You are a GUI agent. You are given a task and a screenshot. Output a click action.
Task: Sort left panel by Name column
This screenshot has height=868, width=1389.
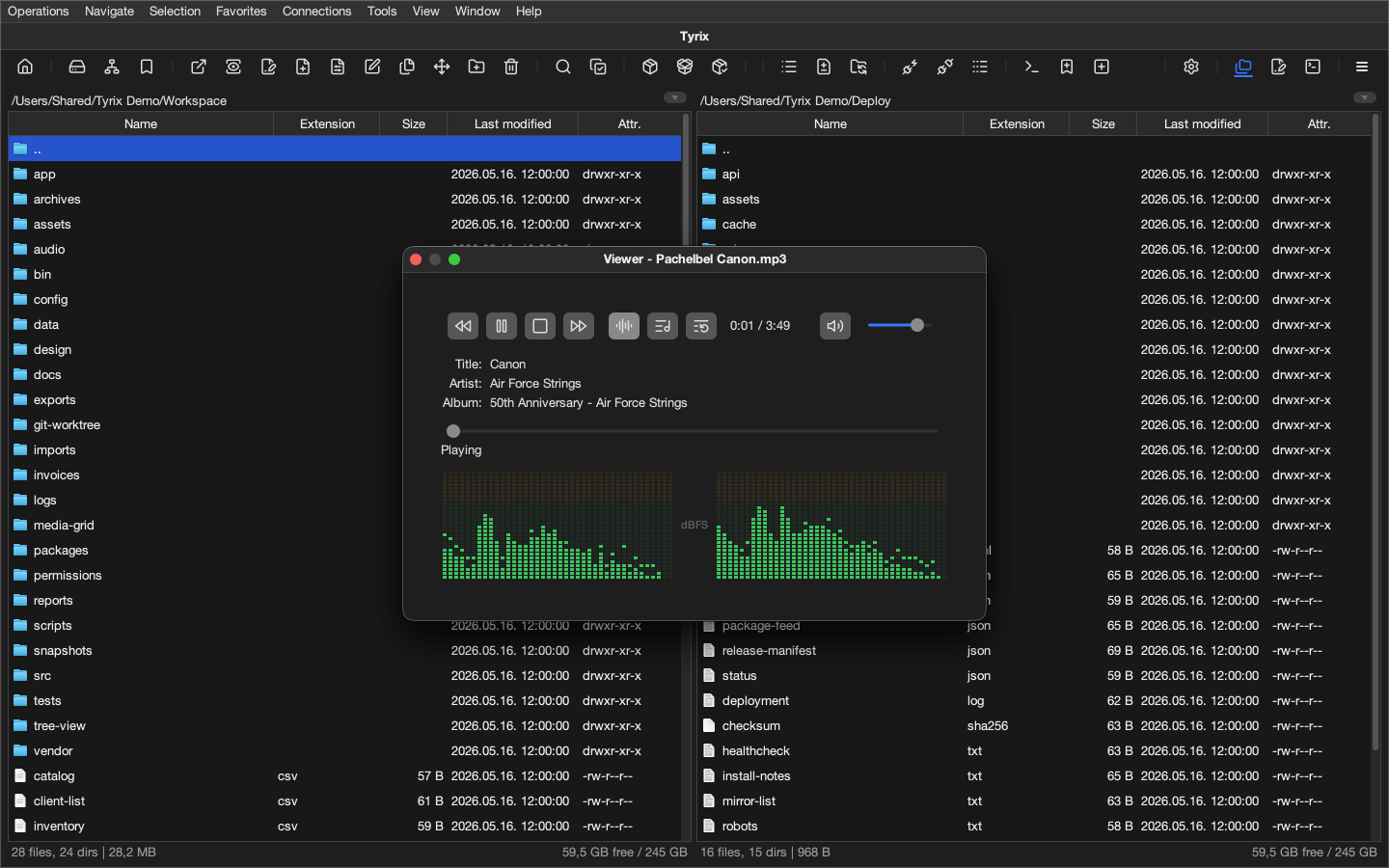tap(141, 123)
